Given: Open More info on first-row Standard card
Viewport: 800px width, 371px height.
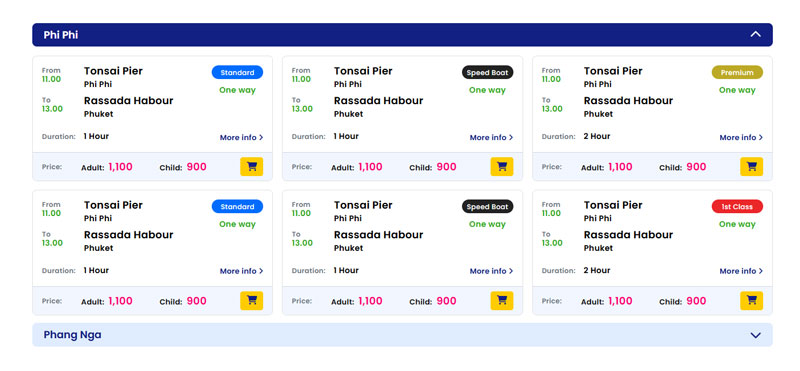Looking at the screenshot, I should click(x=241, y=137).
